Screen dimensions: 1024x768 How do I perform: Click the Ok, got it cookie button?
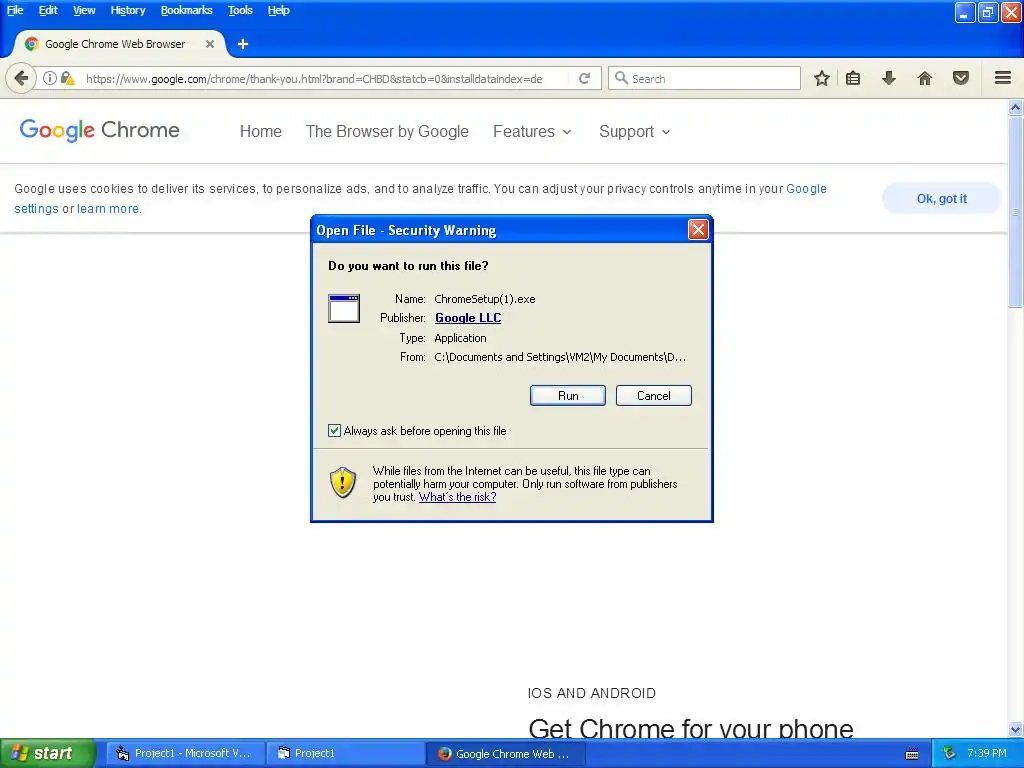[x=941, y=199]
